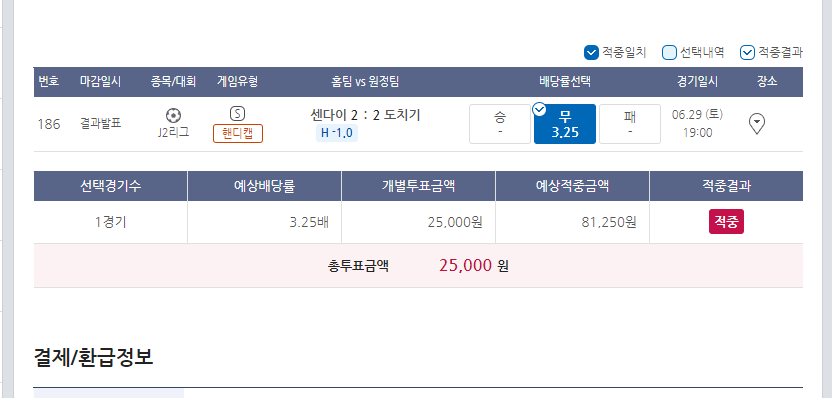The width and height of the screenshot is (832, 398).
Task: Click the soccer ball J2리그 icon
Action: (174, 115)
